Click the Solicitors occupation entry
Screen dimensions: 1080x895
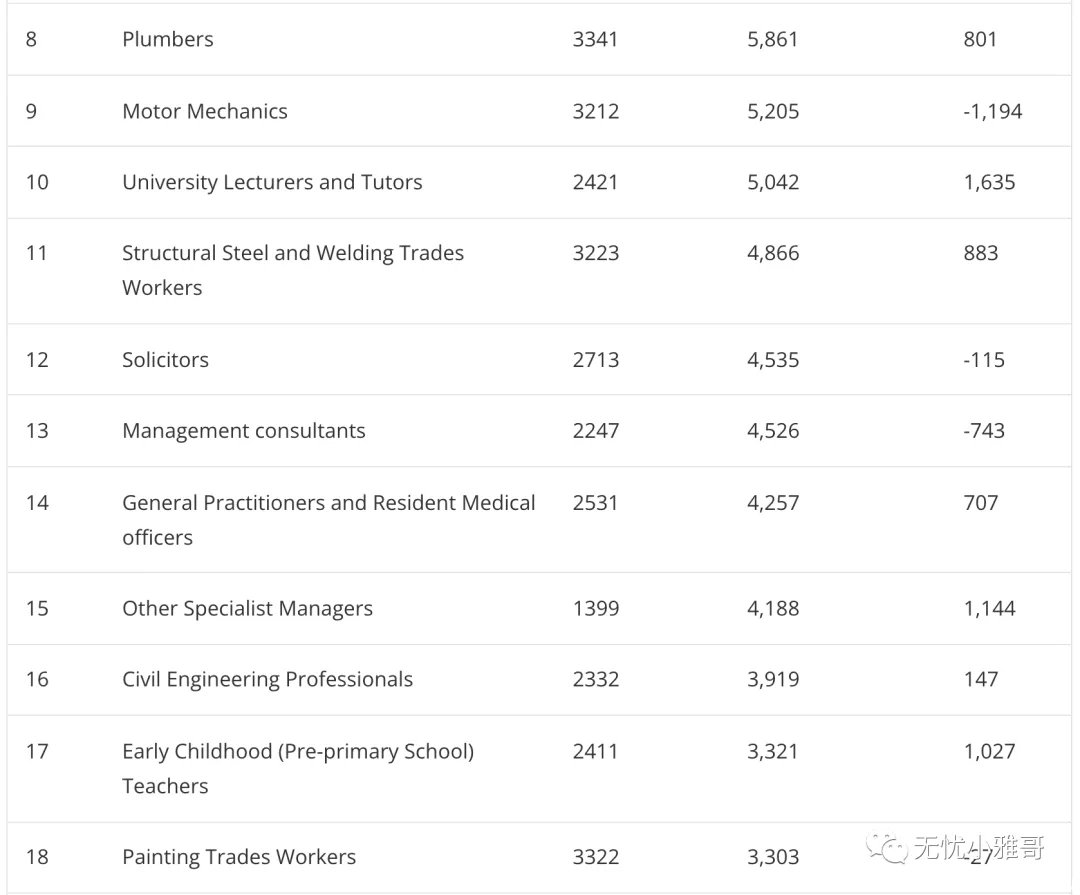point(165,360)
